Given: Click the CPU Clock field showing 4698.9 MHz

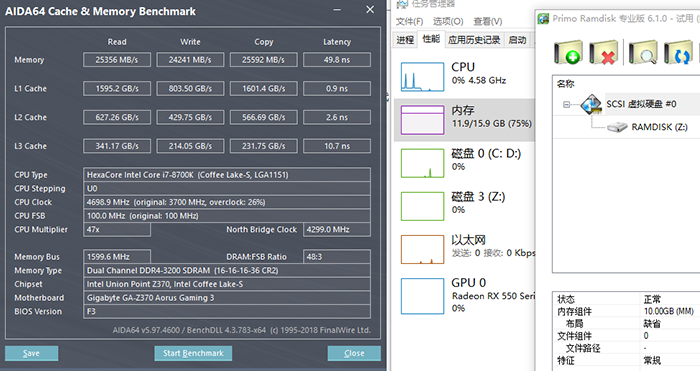Looking at the screenshot, I should tap(227, 202).
